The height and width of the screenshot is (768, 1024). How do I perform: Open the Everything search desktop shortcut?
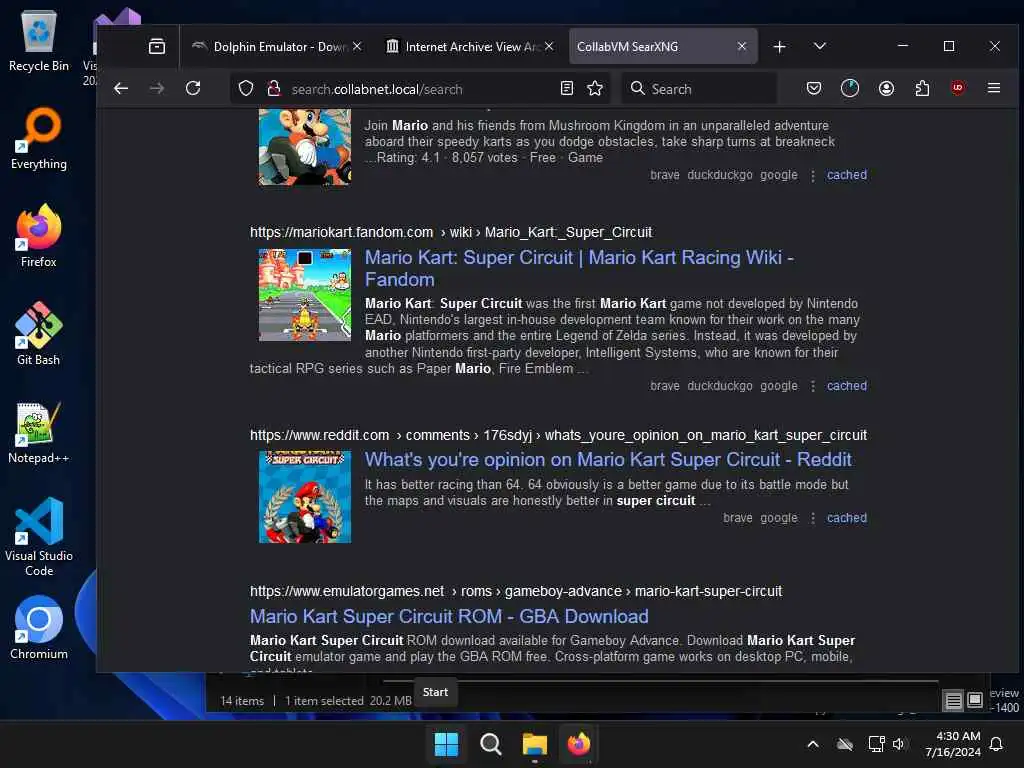coord(39,138)
